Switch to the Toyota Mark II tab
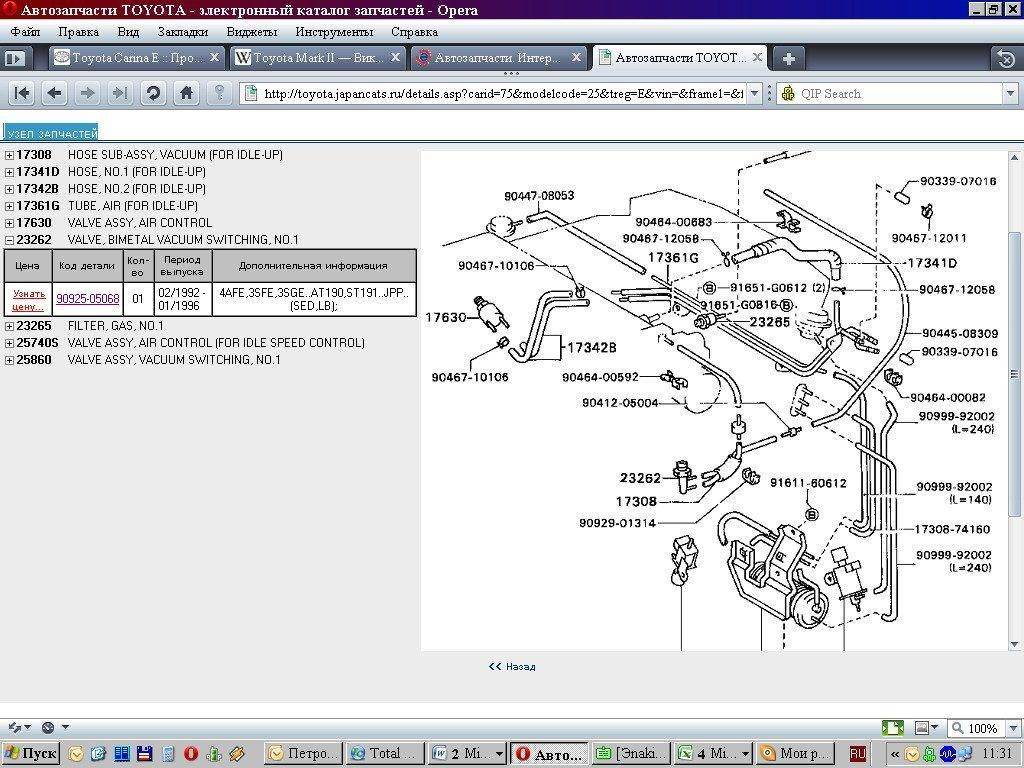 pos(309,58)
